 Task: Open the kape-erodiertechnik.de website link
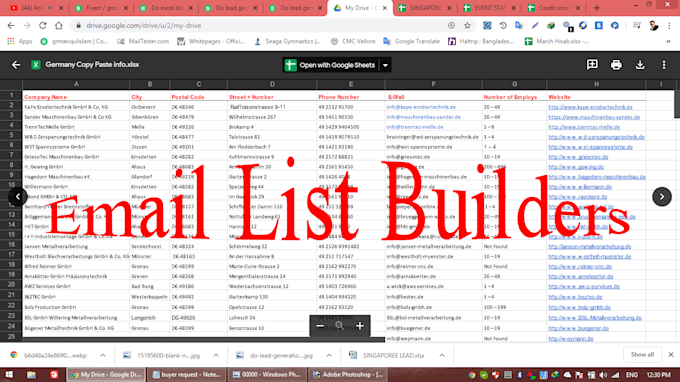click(x=590, y=107)
